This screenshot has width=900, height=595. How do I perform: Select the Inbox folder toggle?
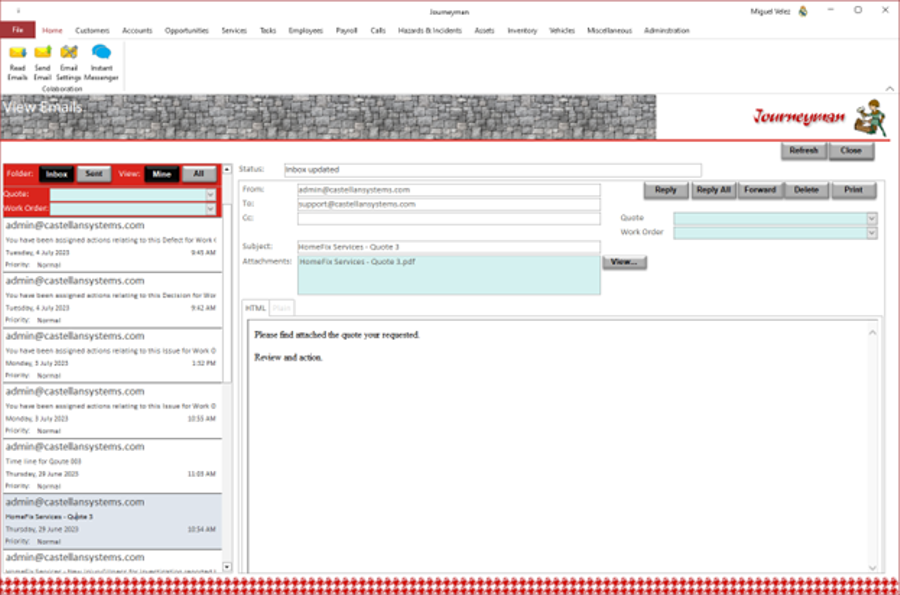coord(56,174)
